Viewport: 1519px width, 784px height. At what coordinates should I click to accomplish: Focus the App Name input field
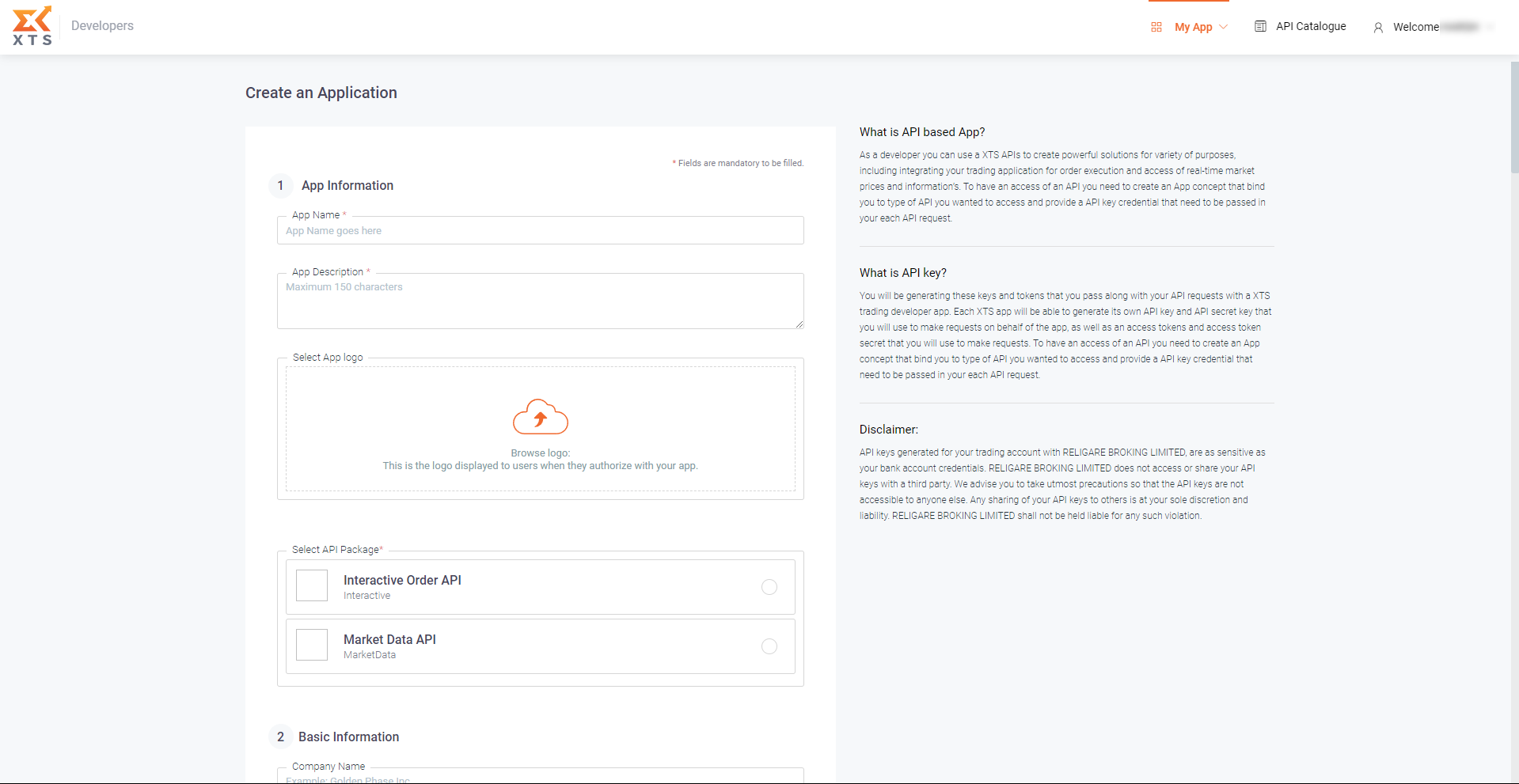pyautogui.click(x=540, y=231)
